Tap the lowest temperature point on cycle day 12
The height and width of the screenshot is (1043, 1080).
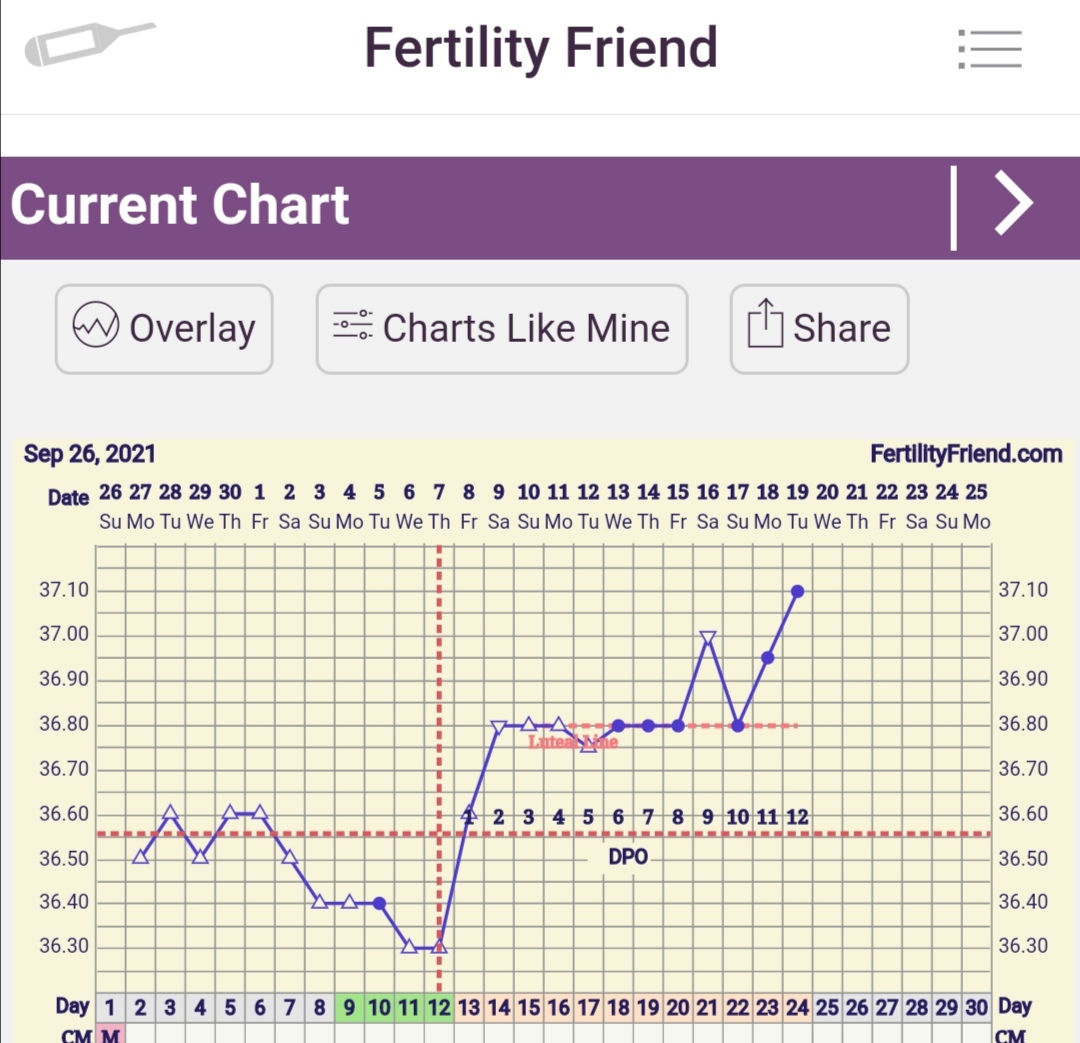439,946
